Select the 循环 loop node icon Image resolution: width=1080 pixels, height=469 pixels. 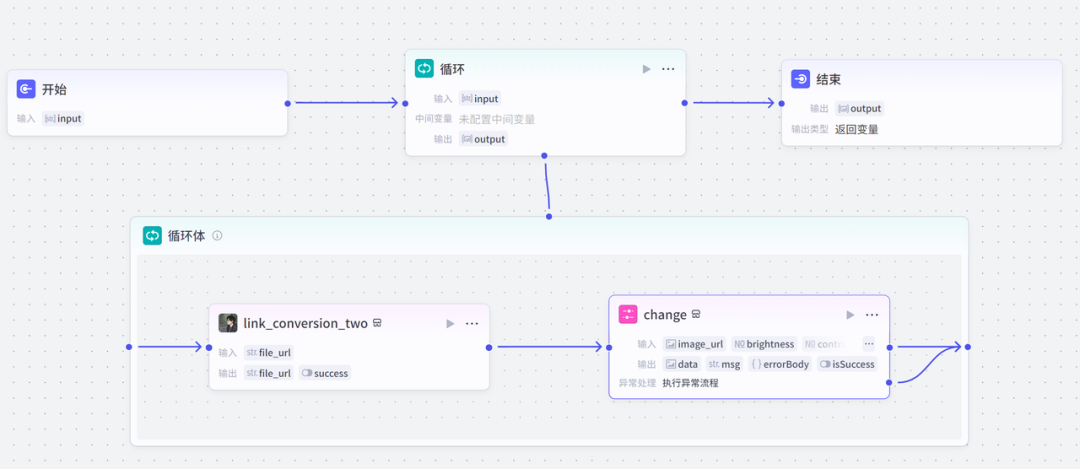(424, 69)
